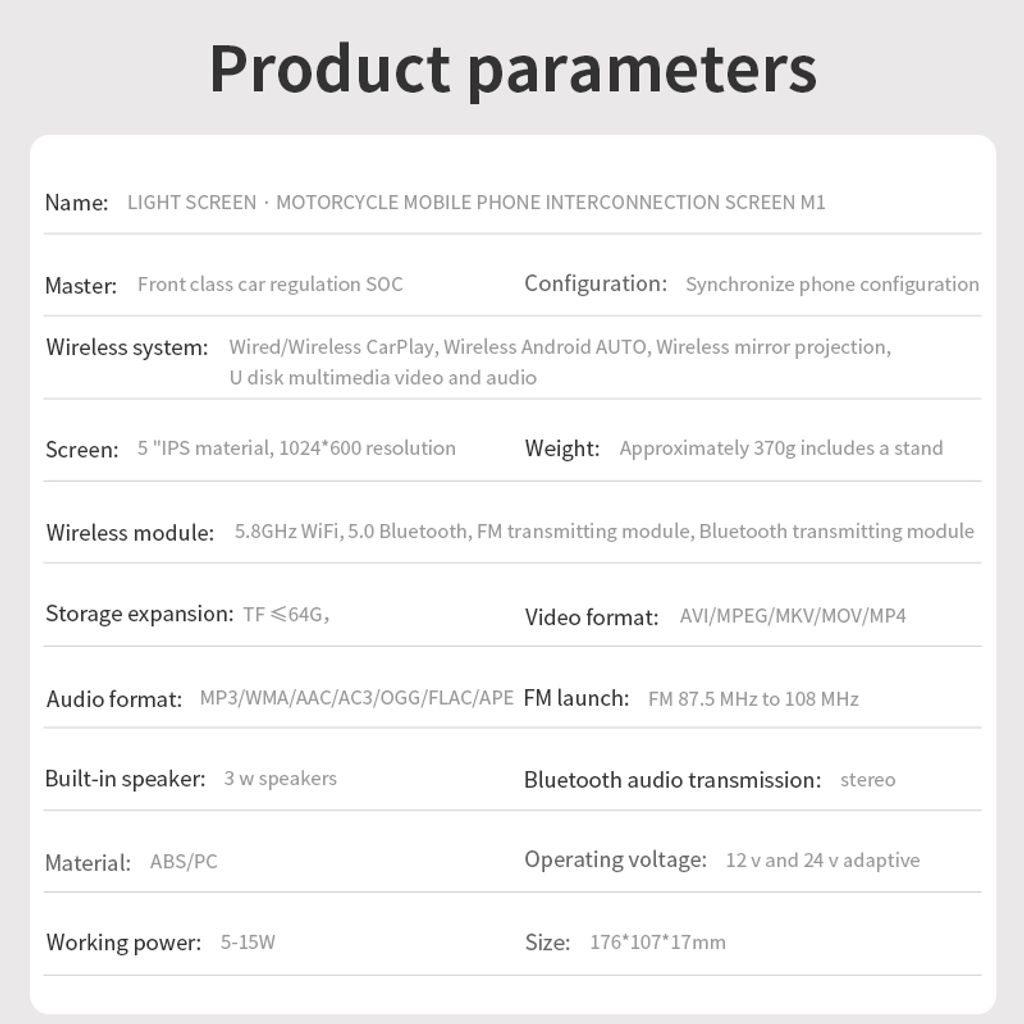Click the Weight value 'Approximately 370g'
1024x1024 pixels.
pos(707,448)
